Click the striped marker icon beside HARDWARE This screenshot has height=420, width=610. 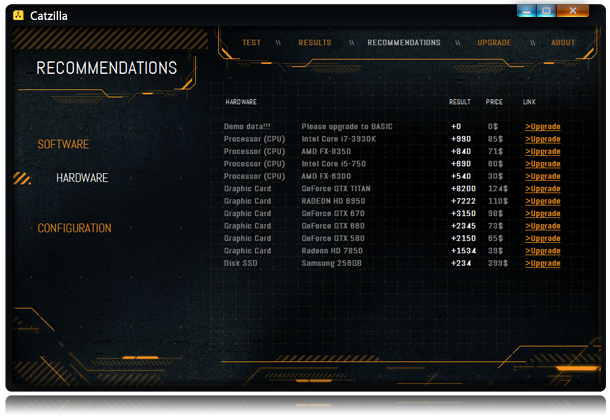(22, 178)
